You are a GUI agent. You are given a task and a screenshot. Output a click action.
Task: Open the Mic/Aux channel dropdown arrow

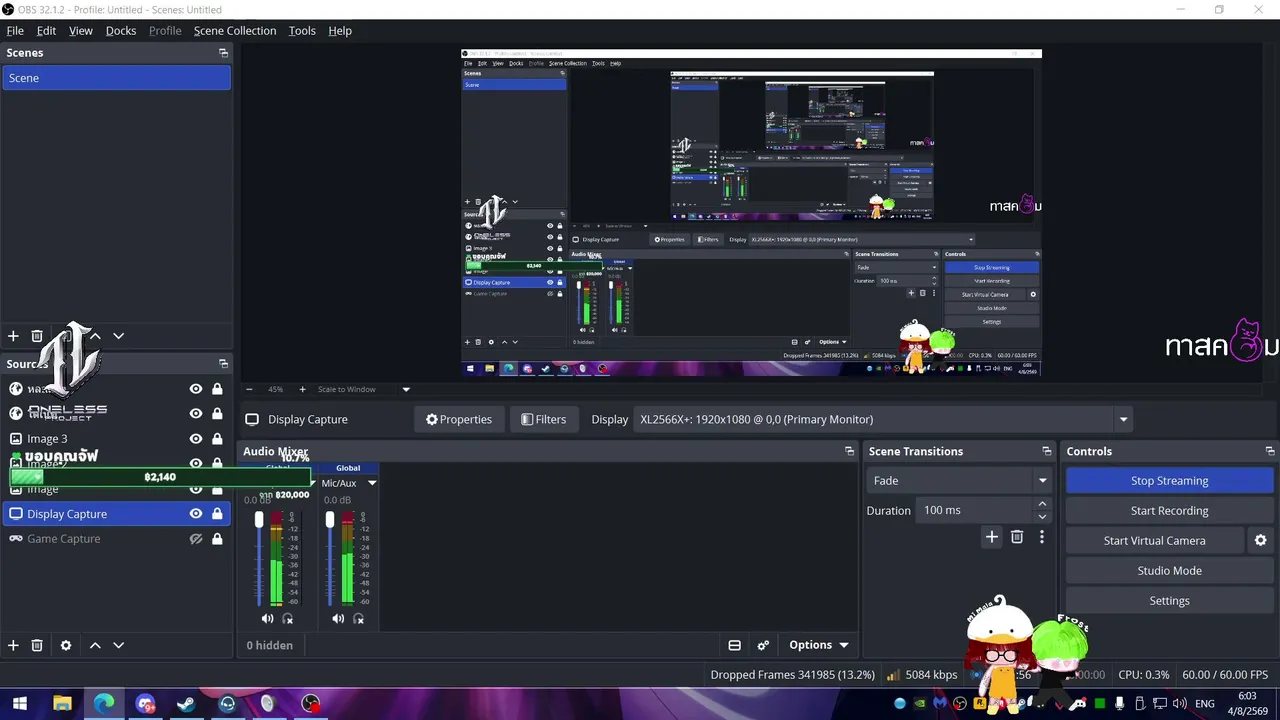[372, 483]
